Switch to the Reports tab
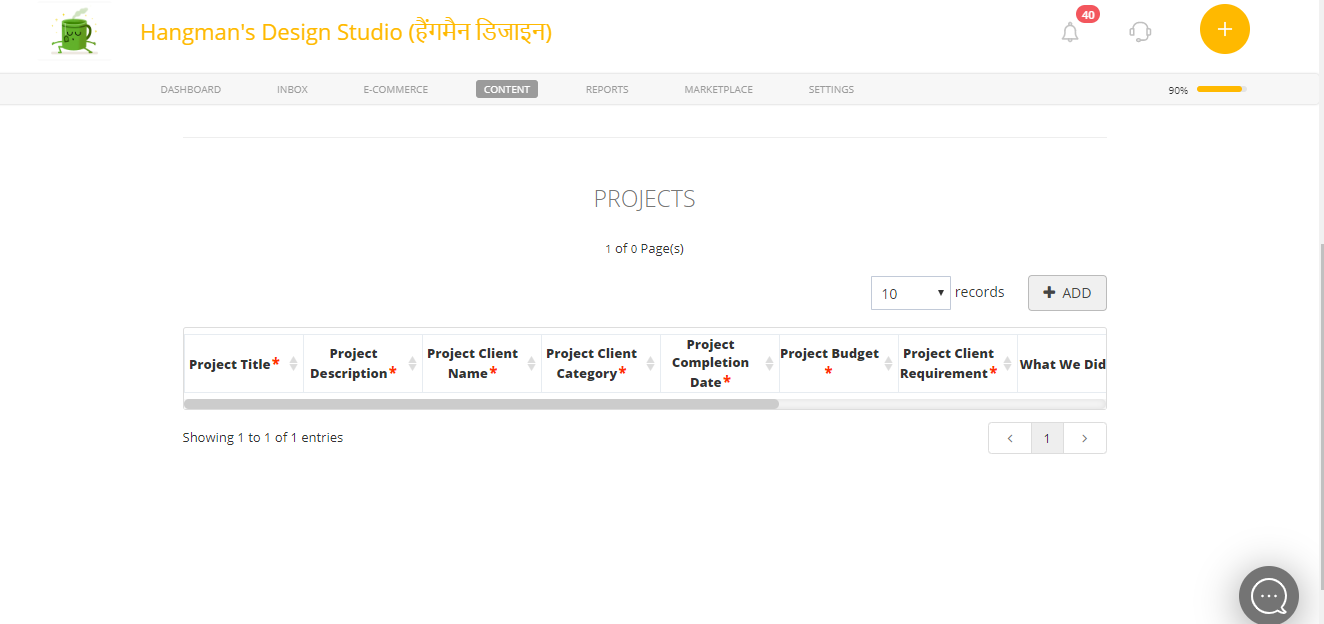This screenshot has height=624, width=1324. (606, 89)
